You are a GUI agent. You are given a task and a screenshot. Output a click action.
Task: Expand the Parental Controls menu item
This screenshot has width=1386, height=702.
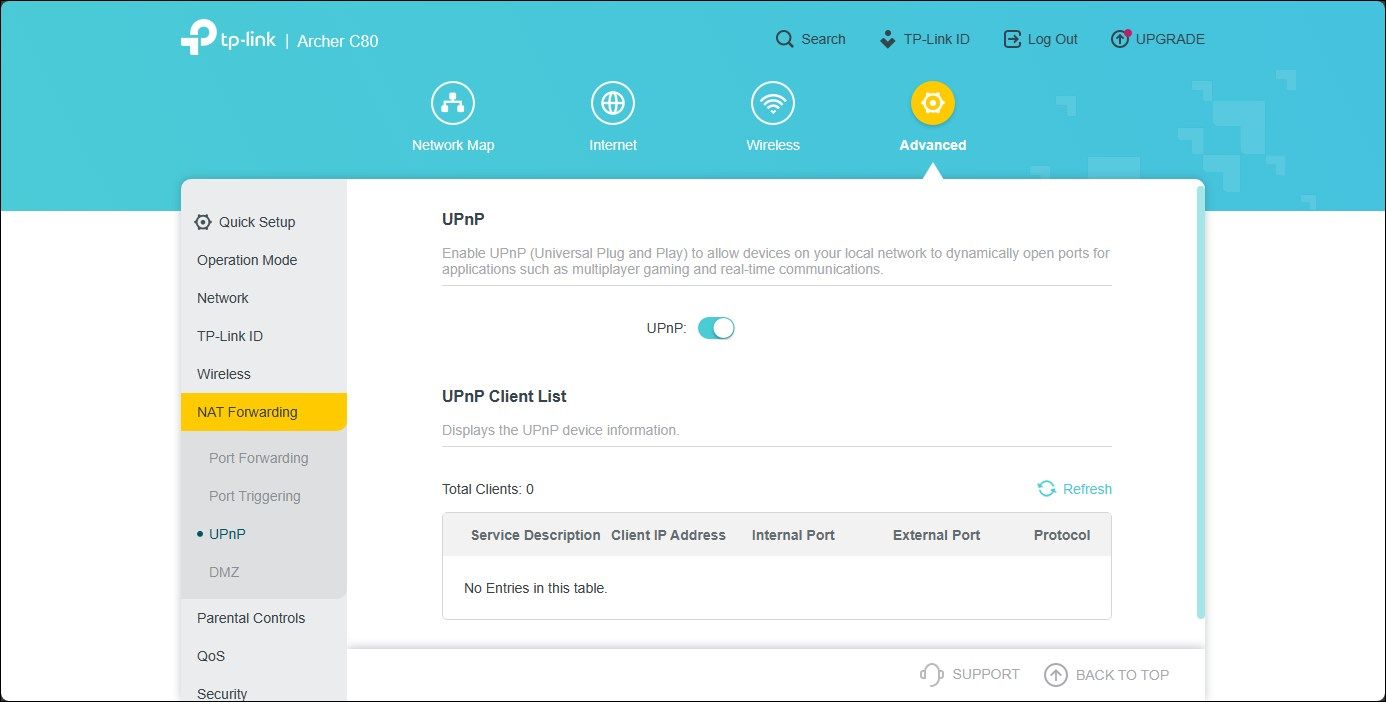250,618
